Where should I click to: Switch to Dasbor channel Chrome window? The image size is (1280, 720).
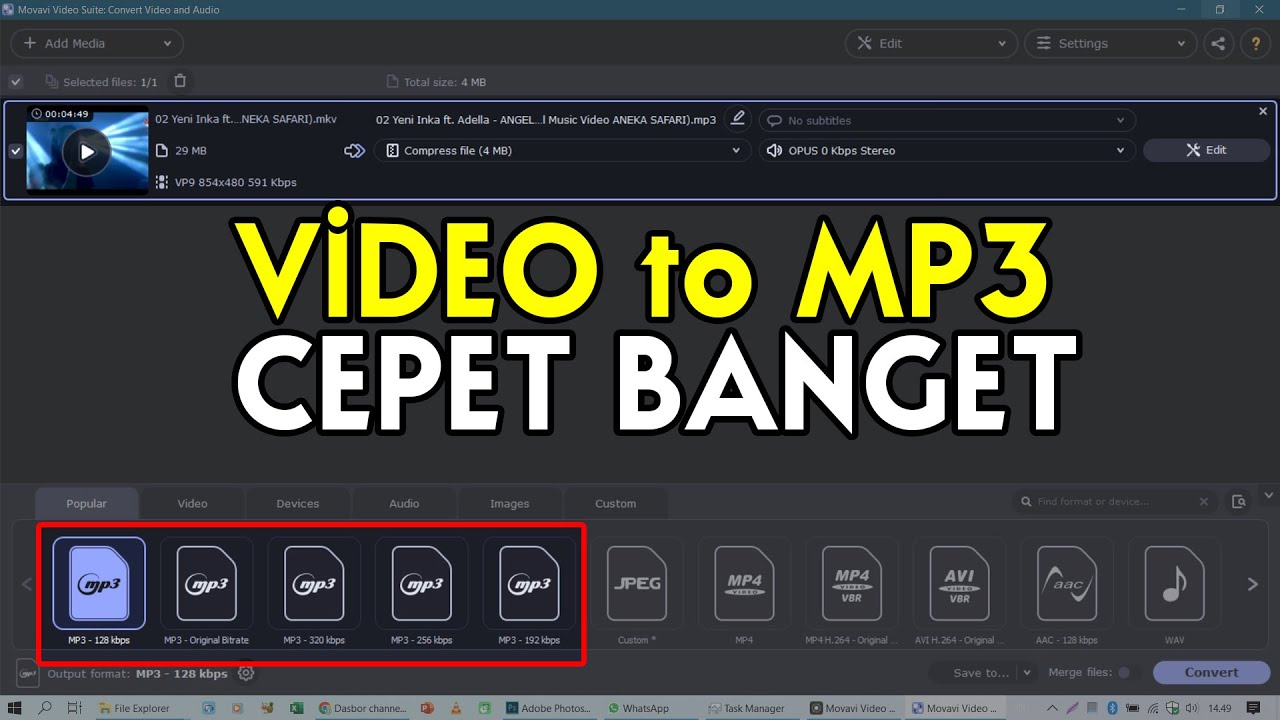coord(363,708)
